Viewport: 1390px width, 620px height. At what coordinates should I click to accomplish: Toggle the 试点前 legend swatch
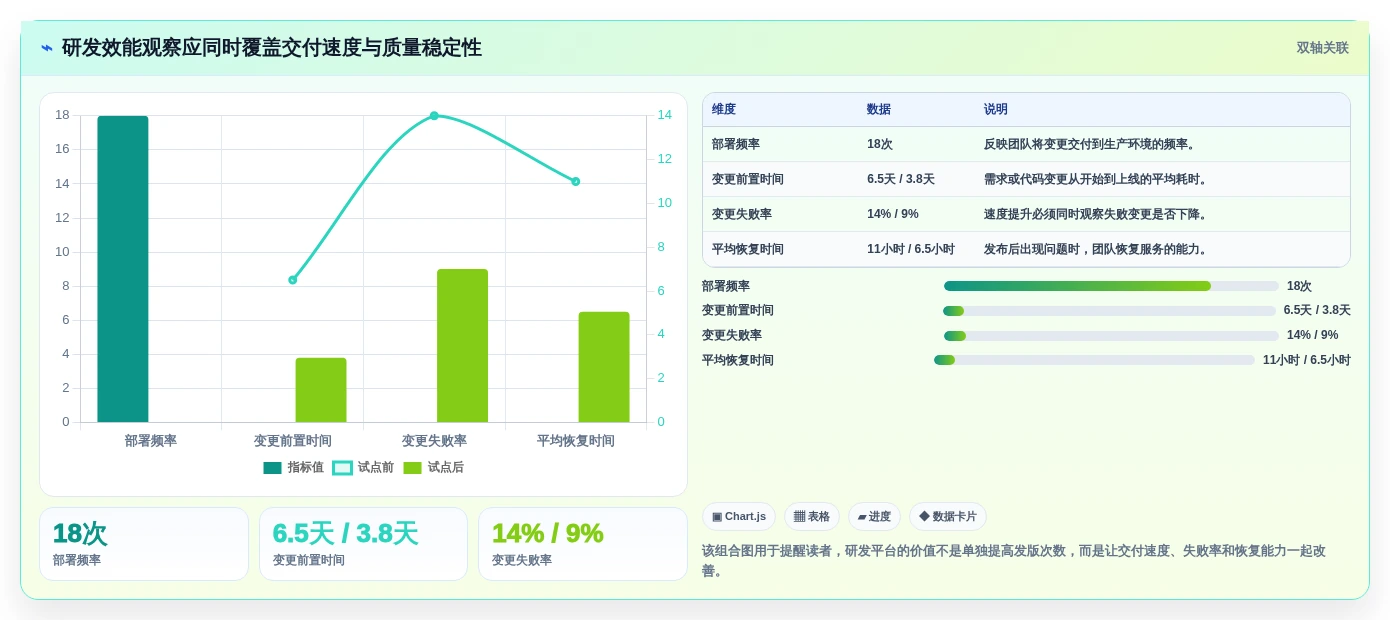(342, 468)
